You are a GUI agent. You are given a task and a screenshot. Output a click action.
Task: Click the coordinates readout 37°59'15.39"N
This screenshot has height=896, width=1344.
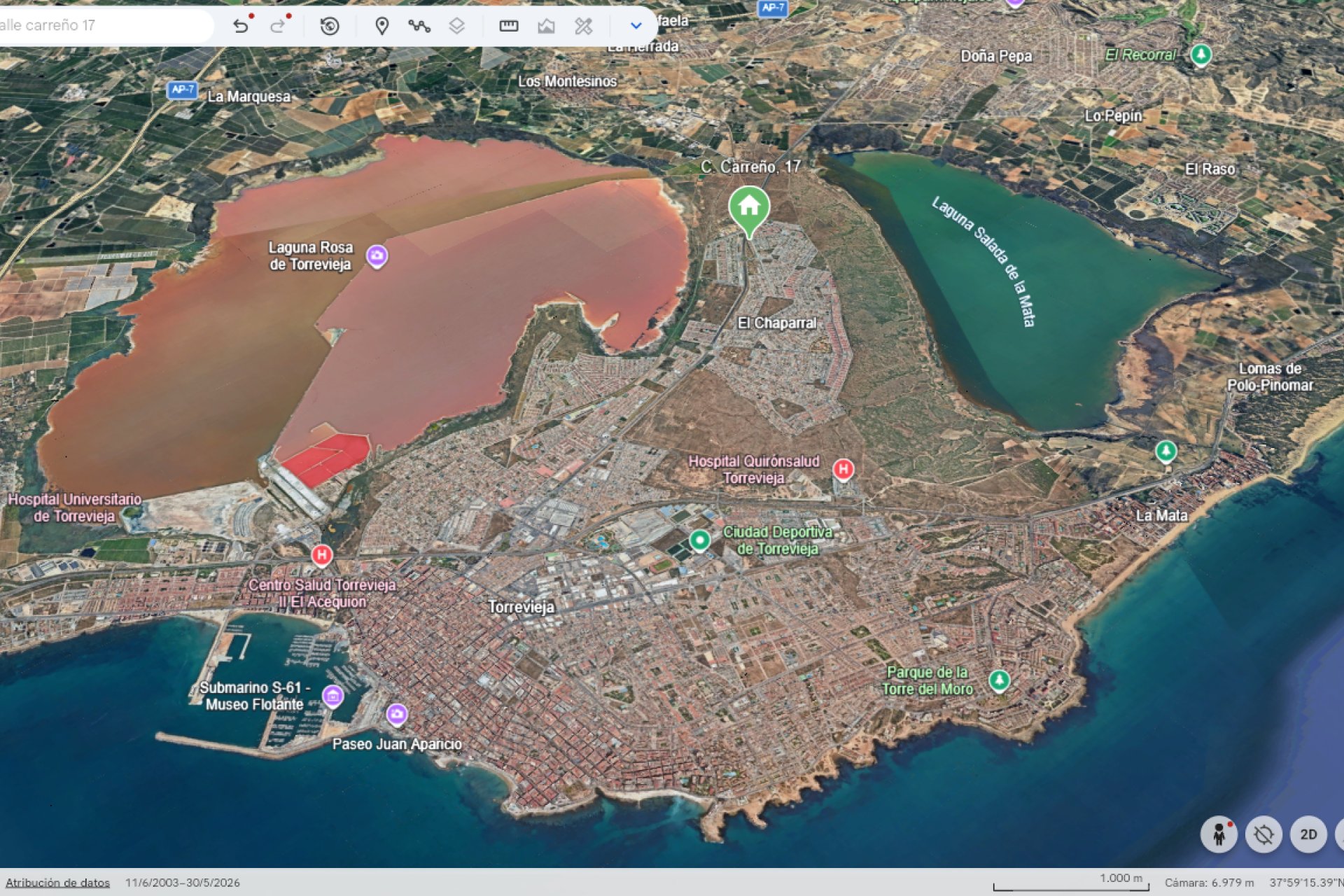pos(1306,883)
